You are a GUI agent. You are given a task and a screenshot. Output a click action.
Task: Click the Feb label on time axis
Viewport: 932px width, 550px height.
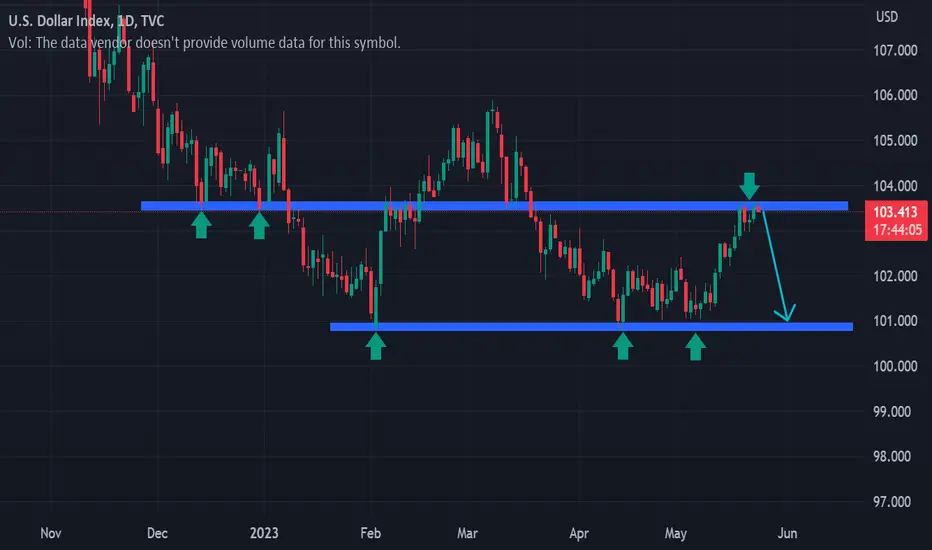[370, 533]
